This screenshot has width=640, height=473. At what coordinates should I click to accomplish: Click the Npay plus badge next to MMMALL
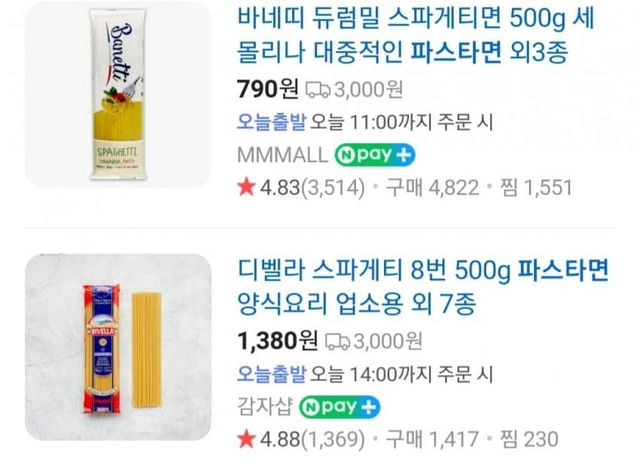coord(375,155)
